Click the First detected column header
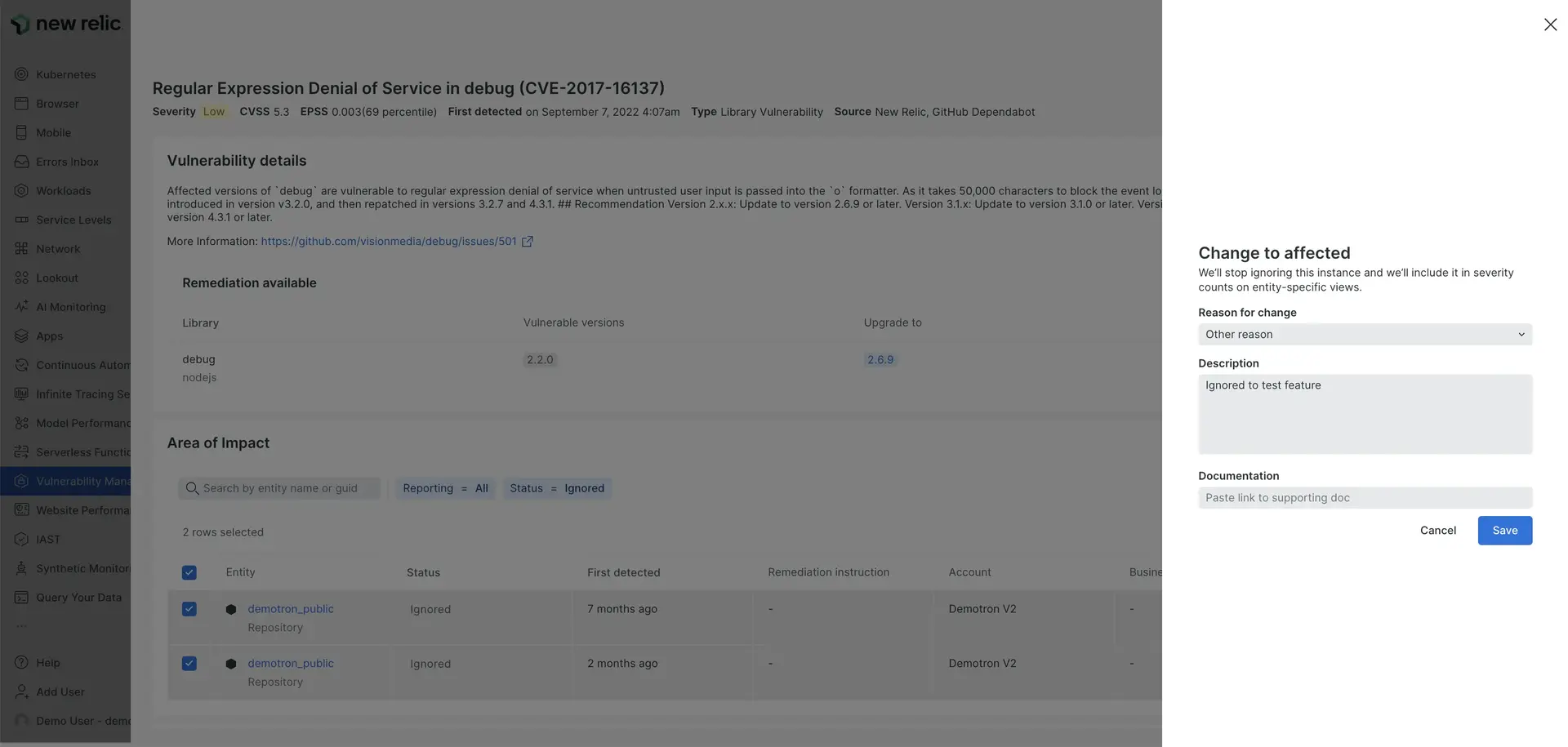This screenshot has width=1568, height=747. tap(623, 572)
